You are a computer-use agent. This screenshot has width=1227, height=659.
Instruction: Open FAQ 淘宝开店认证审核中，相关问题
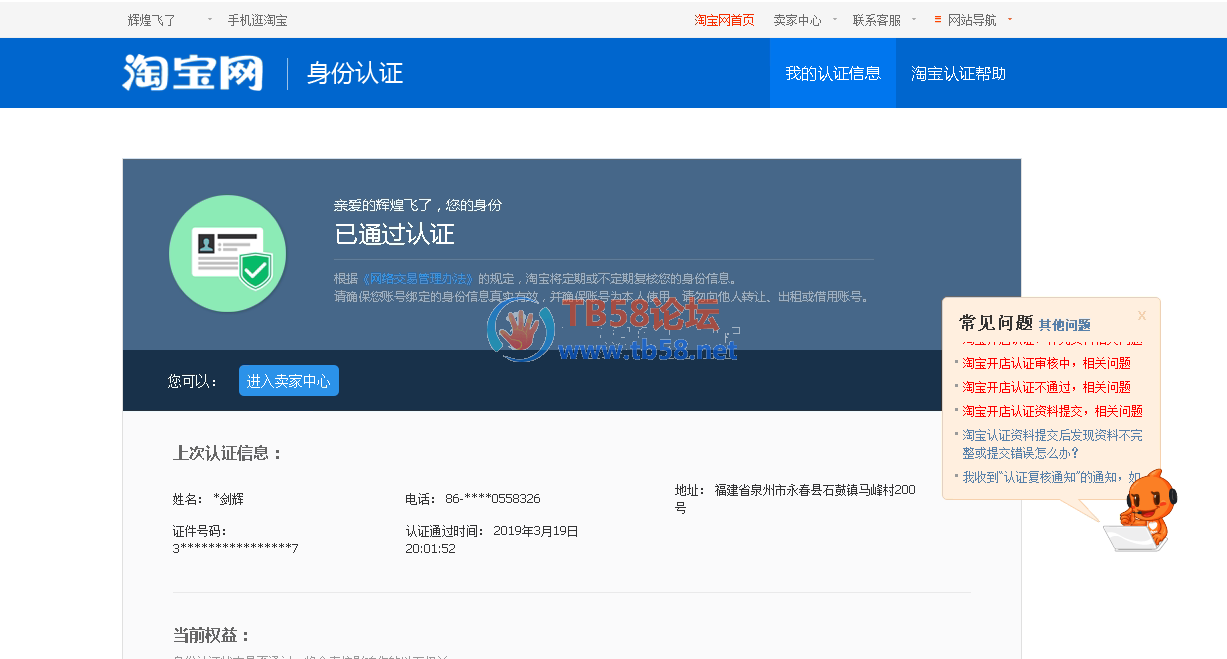click(x=1046, y=363)
